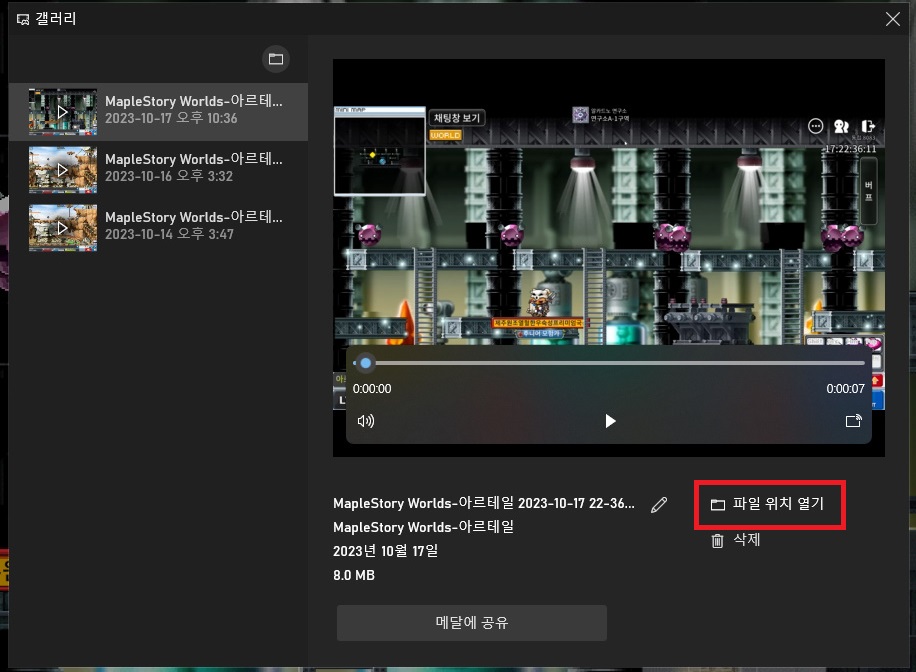
Task: Click the 갤러리 title icon
Action: point(23,19)
